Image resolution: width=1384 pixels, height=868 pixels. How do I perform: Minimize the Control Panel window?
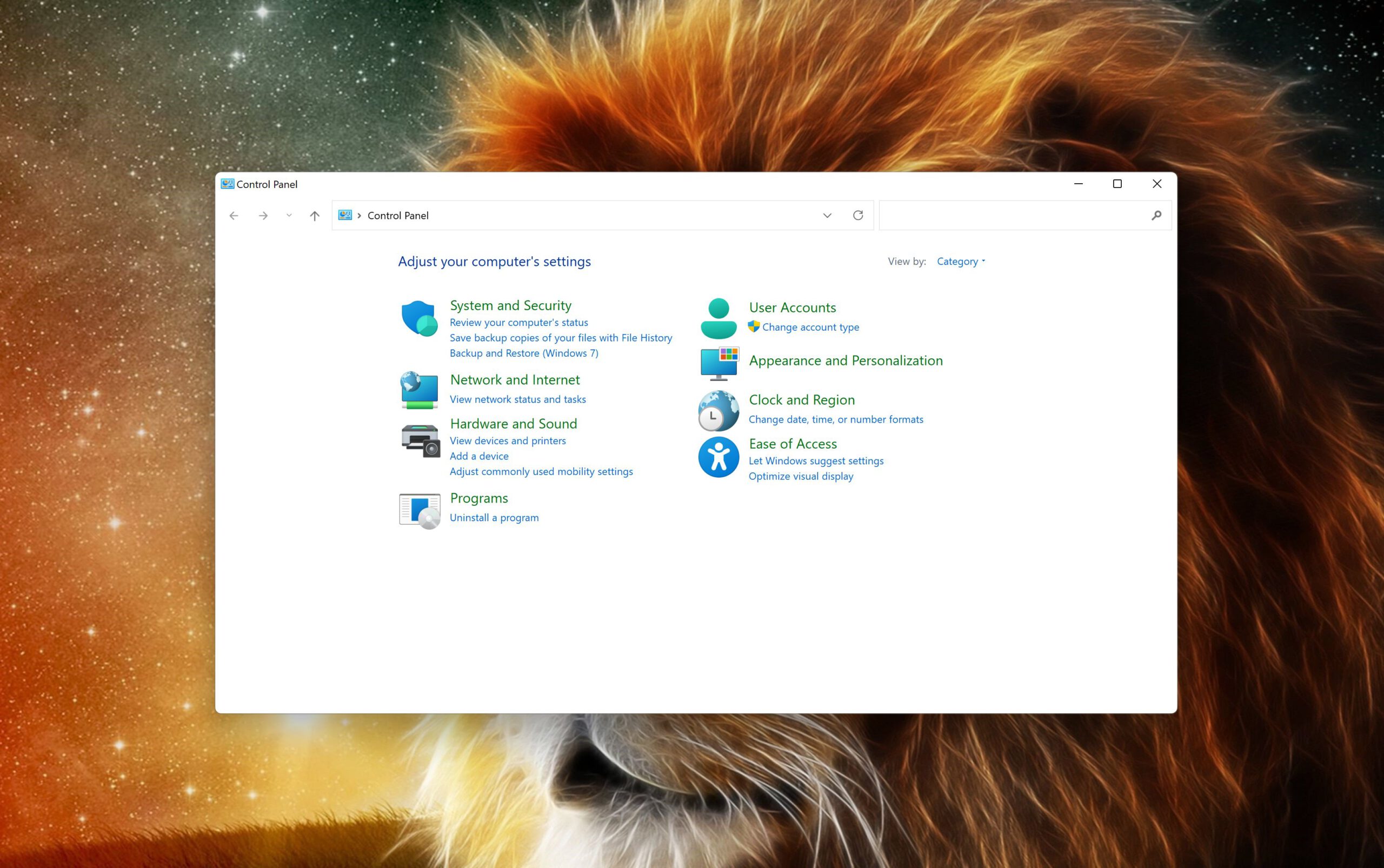coord(1078,184)
